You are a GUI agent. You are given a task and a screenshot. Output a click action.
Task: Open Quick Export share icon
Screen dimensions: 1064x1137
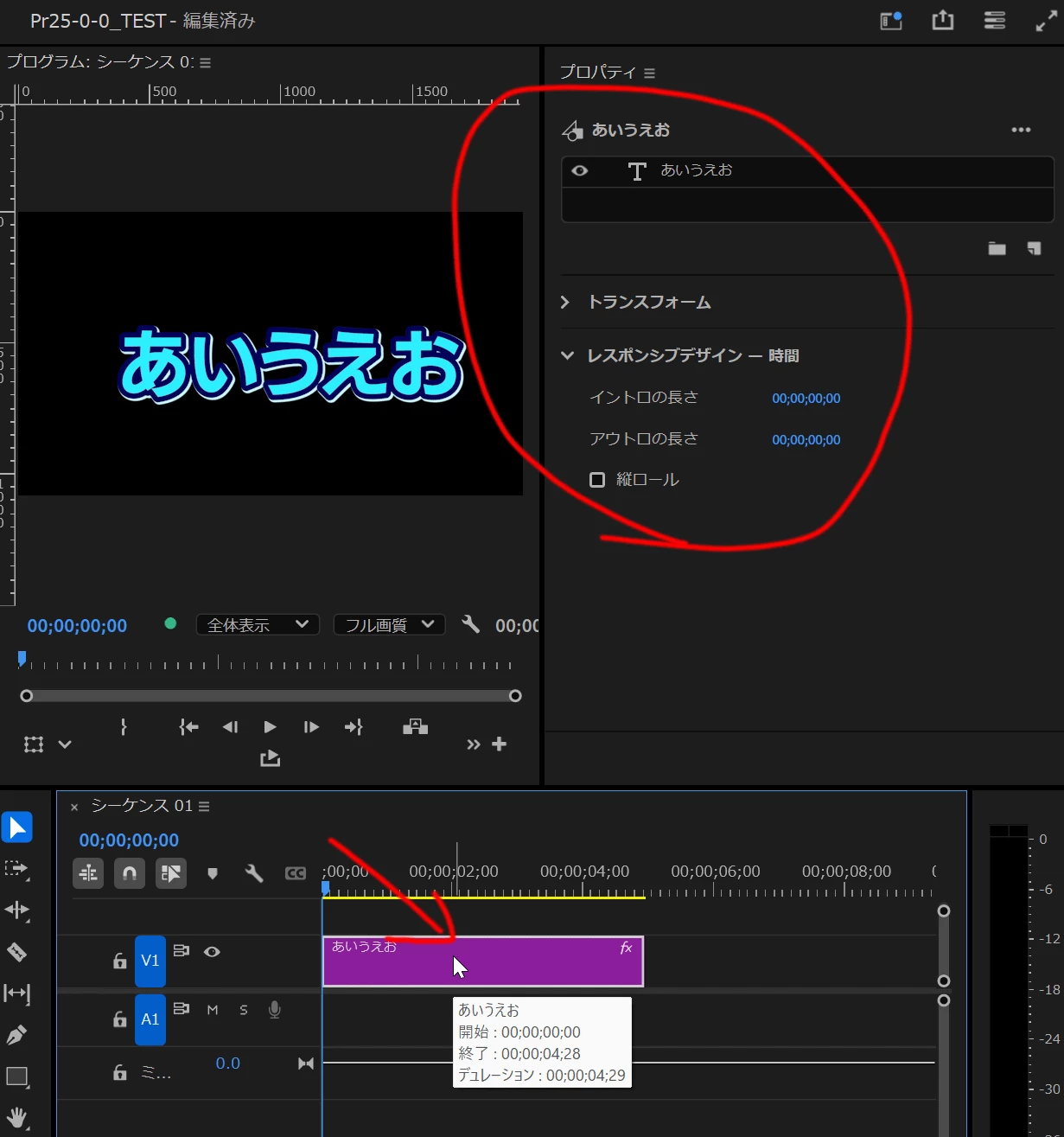click(x=943, y=20)
